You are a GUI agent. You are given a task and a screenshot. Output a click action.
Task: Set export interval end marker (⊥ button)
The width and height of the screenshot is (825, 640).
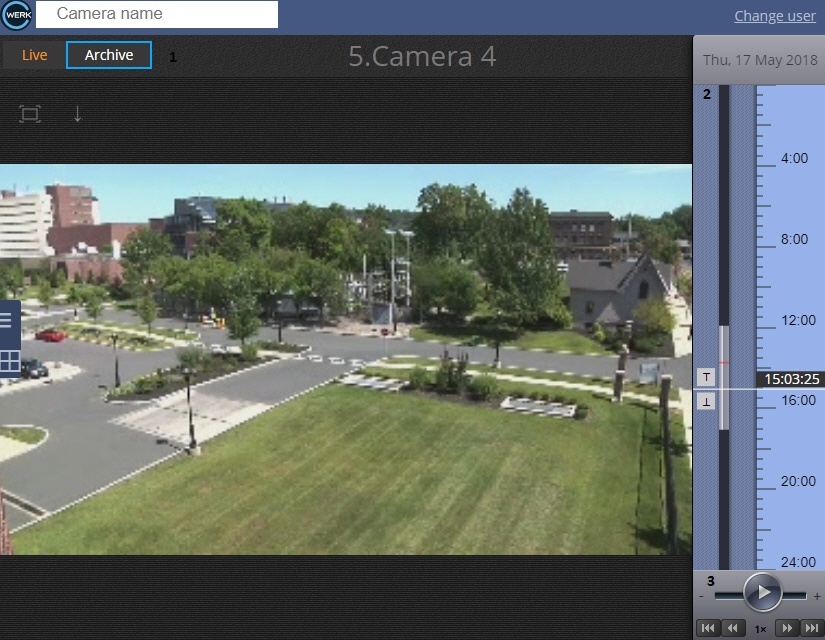(x=706, y=401)
